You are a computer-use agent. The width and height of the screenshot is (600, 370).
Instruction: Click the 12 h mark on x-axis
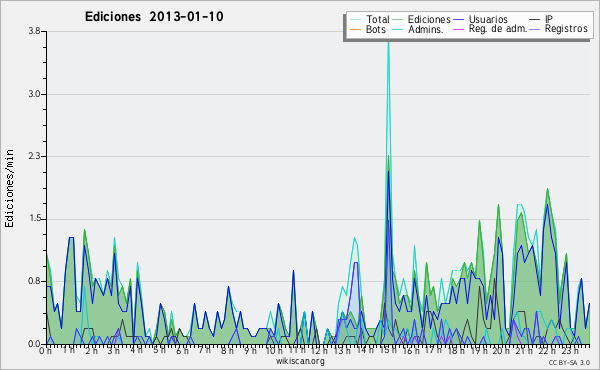(x=319, y=350)
